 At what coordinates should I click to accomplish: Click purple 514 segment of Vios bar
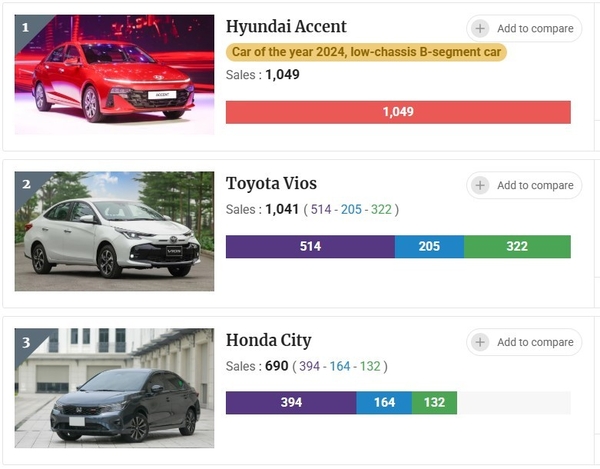click(x=310, y=247)
